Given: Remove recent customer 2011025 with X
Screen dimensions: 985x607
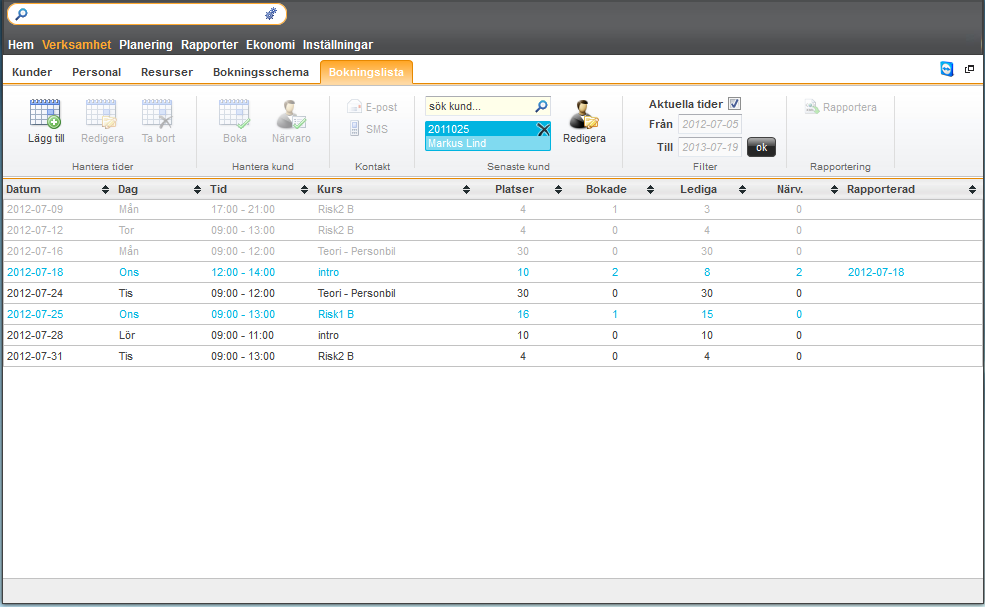Looking at the screenshot, I should point(543,129).
